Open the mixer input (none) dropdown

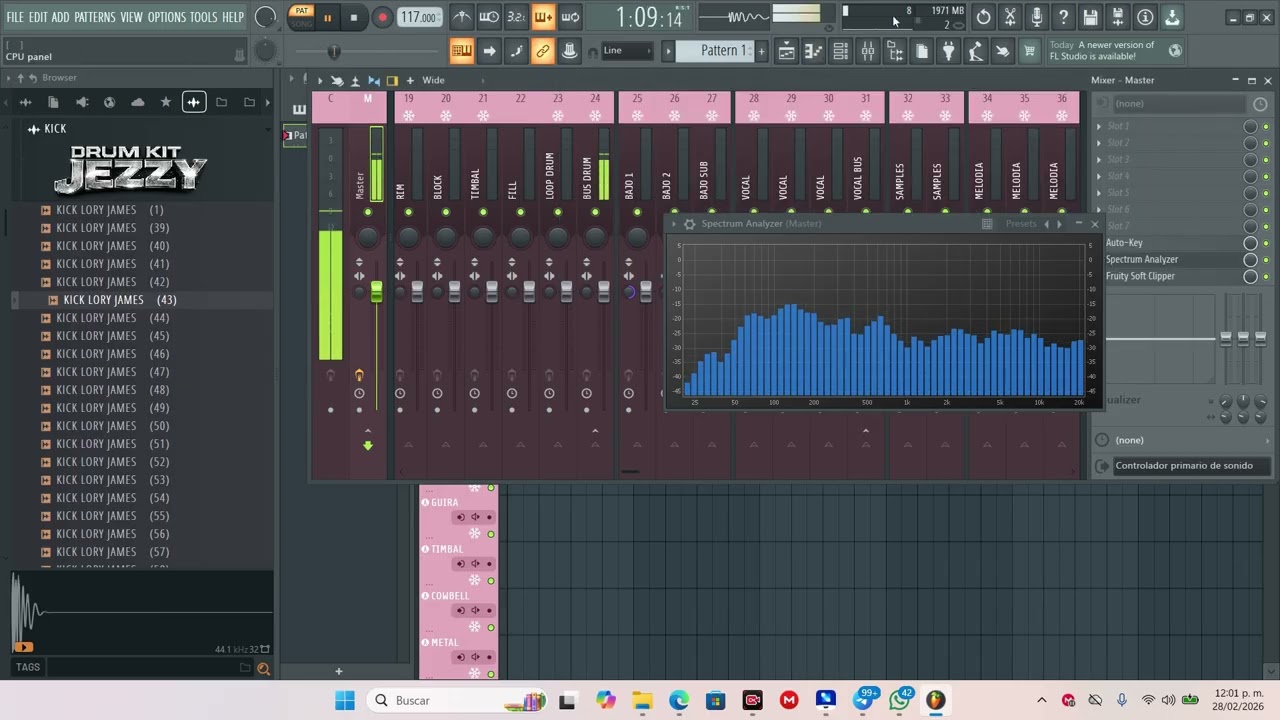click(1182, 104)
